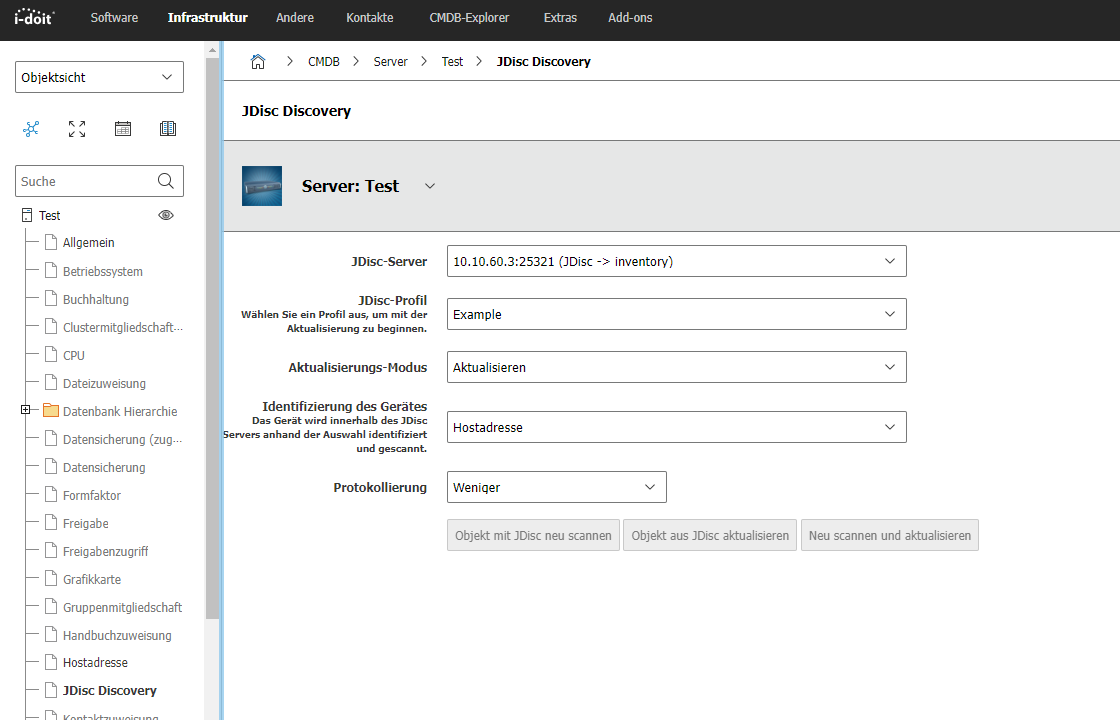
Task: Open the Objektsicht view dropdown
Action: click(x=99, y=77)
